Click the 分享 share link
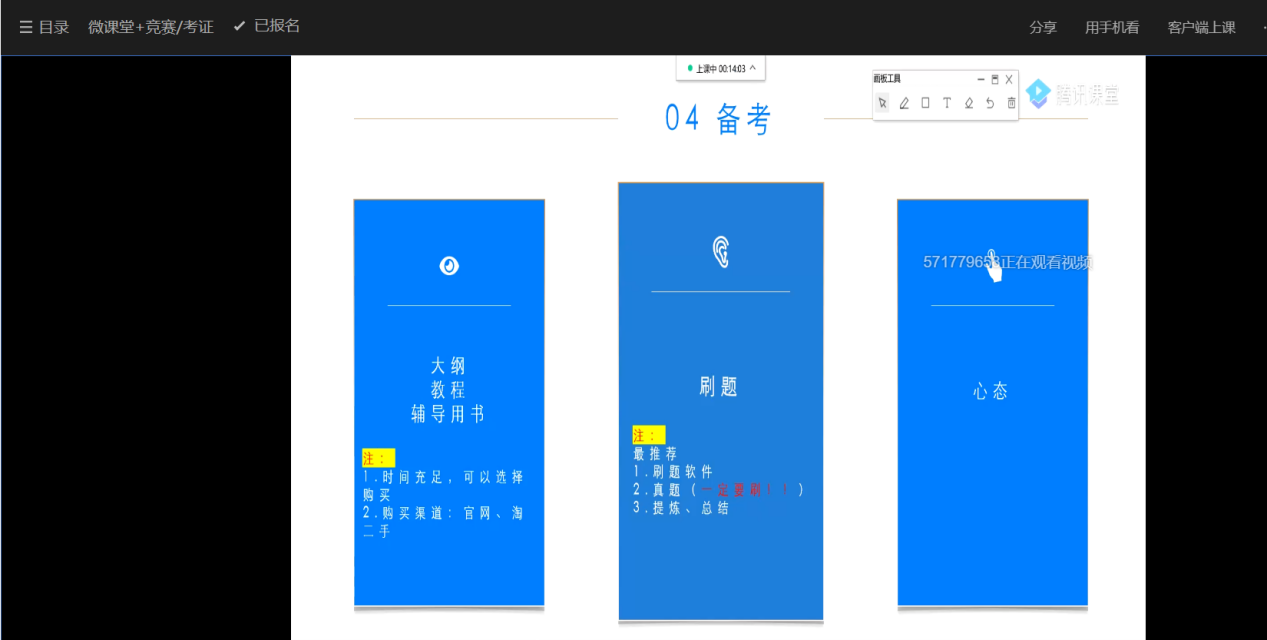 click(x=1042, y=27)
